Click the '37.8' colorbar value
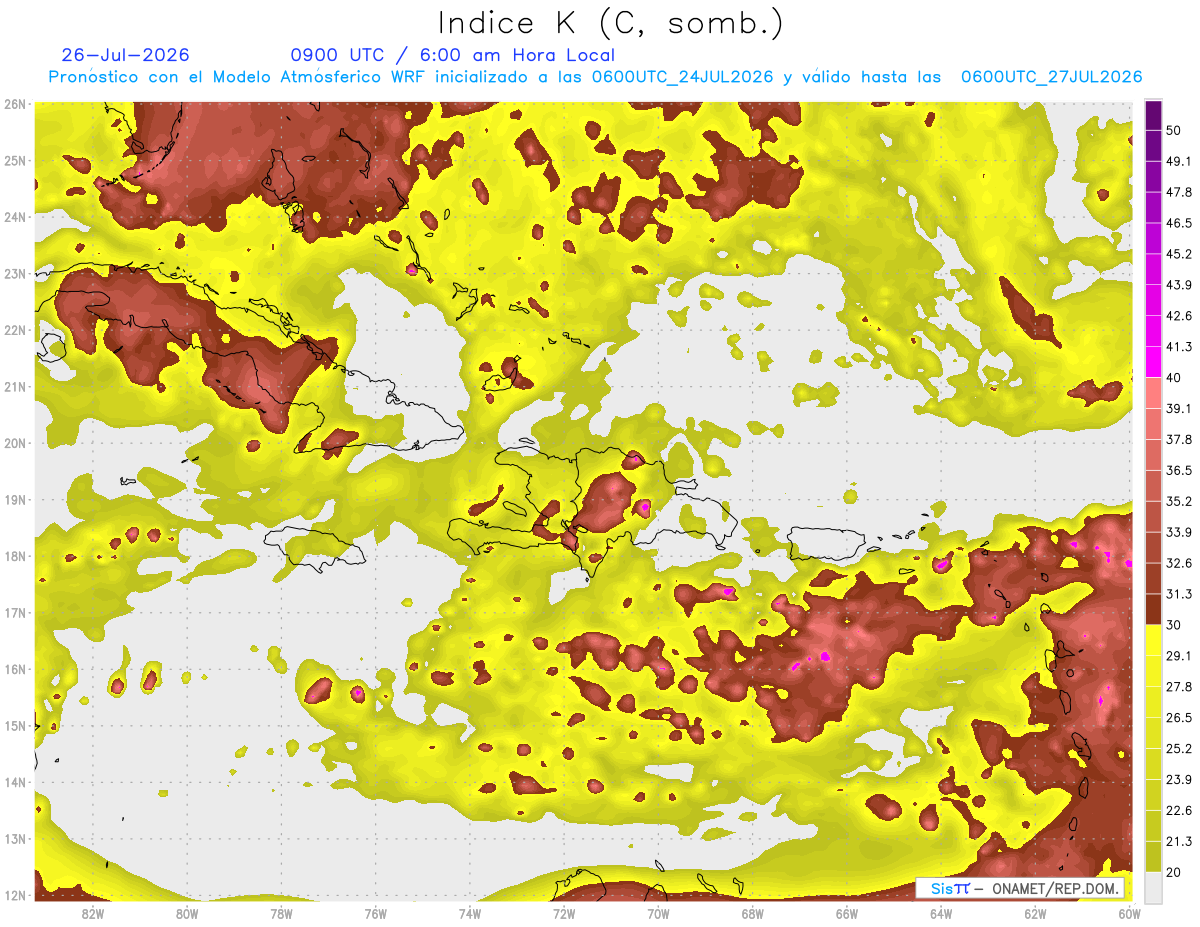Image resolution: width=1200 pixels, height=927 pixels. click(x=1178, y=439)
